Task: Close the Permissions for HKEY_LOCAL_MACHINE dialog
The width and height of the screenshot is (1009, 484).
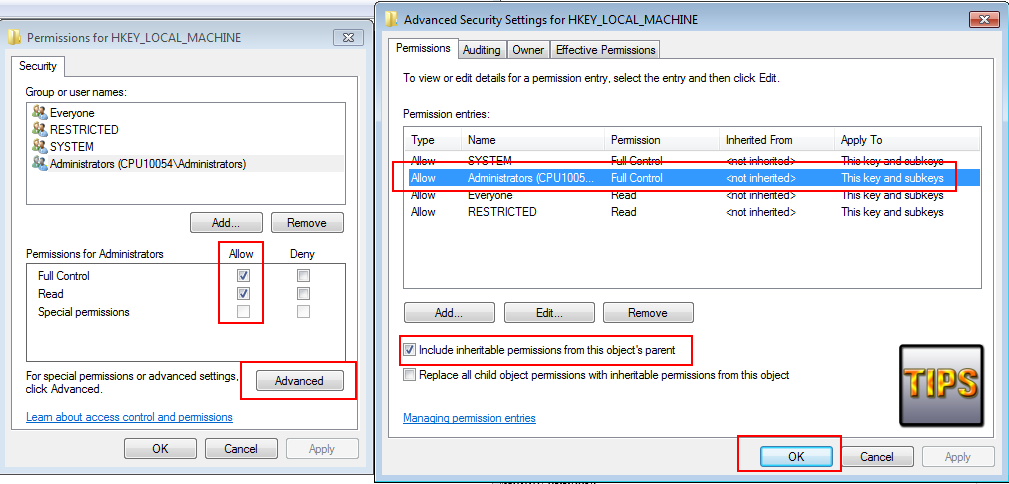Action: [349, 37]
